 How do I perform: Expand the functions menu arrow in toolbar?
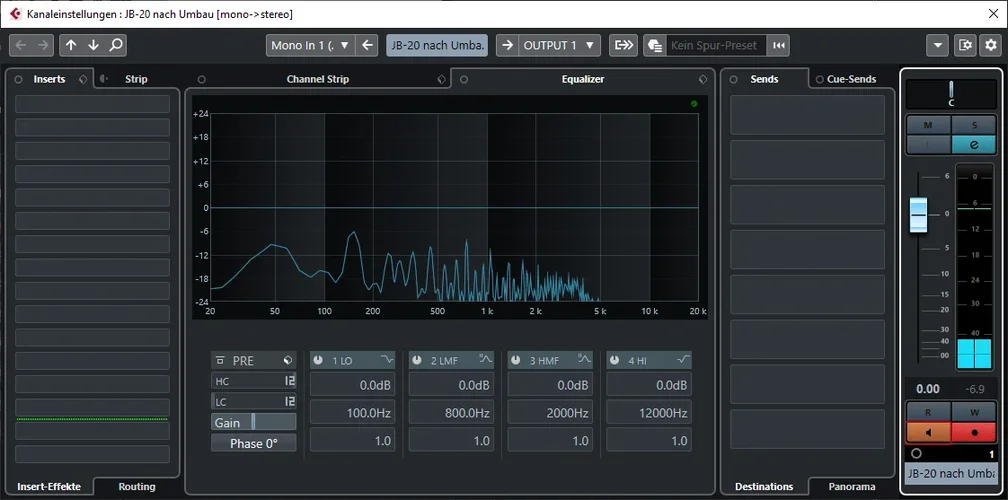click(937, 45)
